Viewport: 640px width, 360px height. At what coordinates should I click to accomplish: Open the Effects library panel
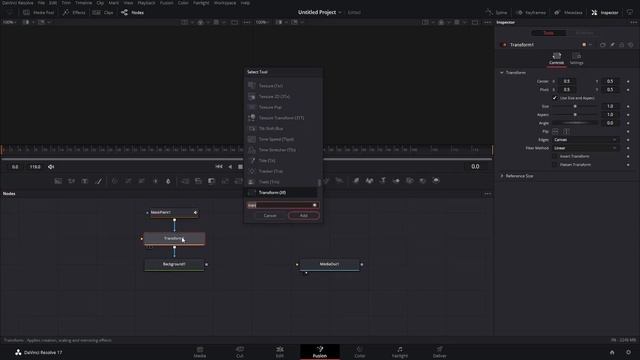coord(74,13)
